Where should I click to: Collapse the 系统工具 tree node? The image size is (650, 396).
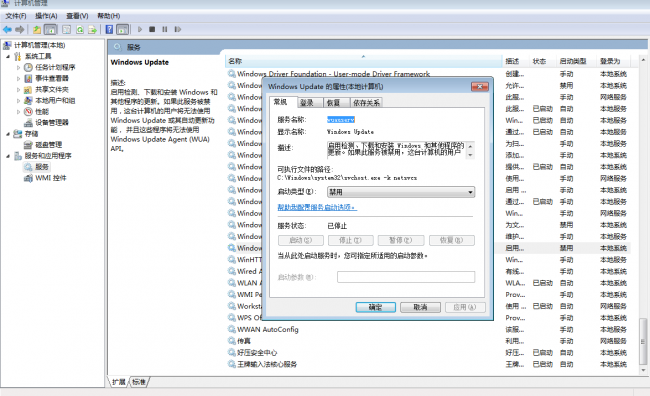(x=8, y=56)
